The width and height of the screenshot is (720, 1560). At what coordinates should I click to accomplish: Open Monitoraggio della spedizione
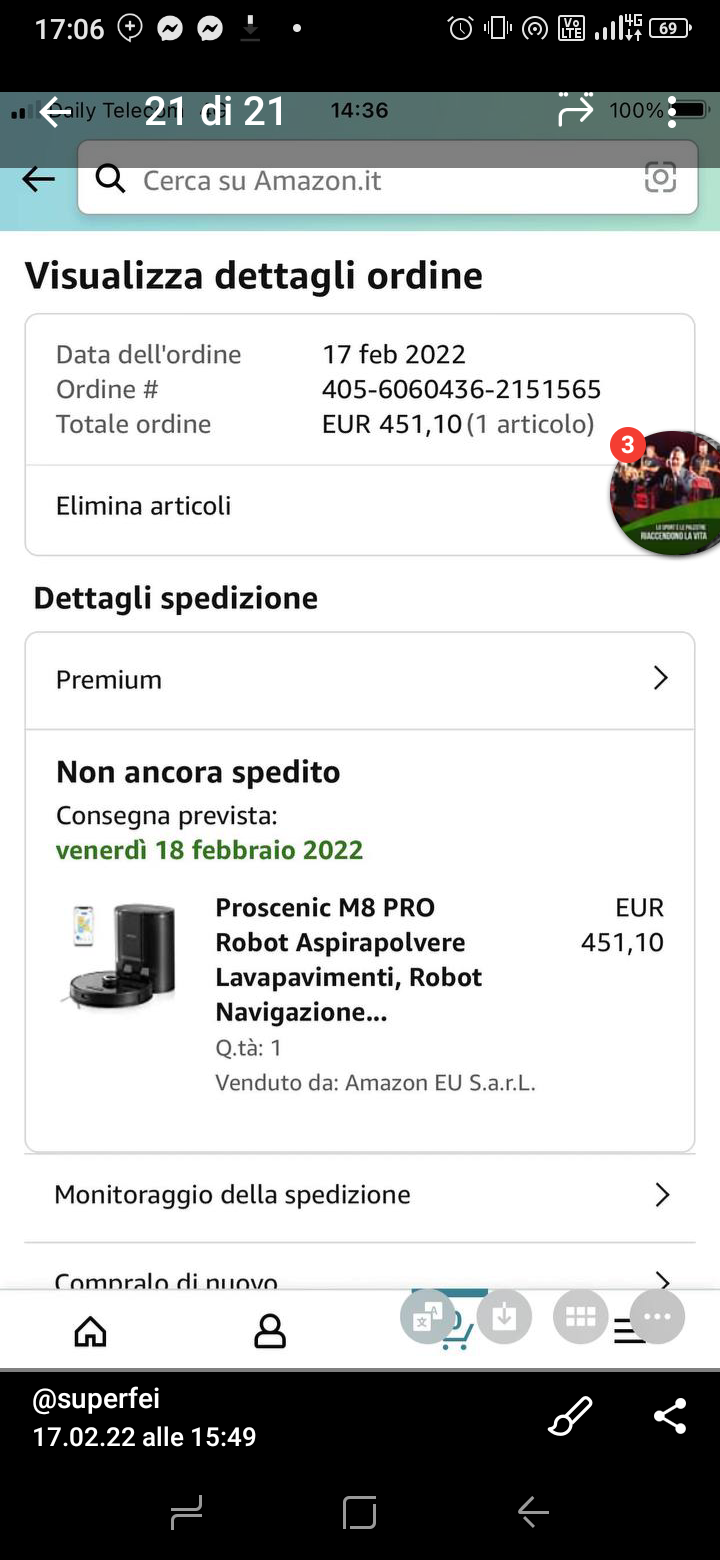(x=359, y=1195)
